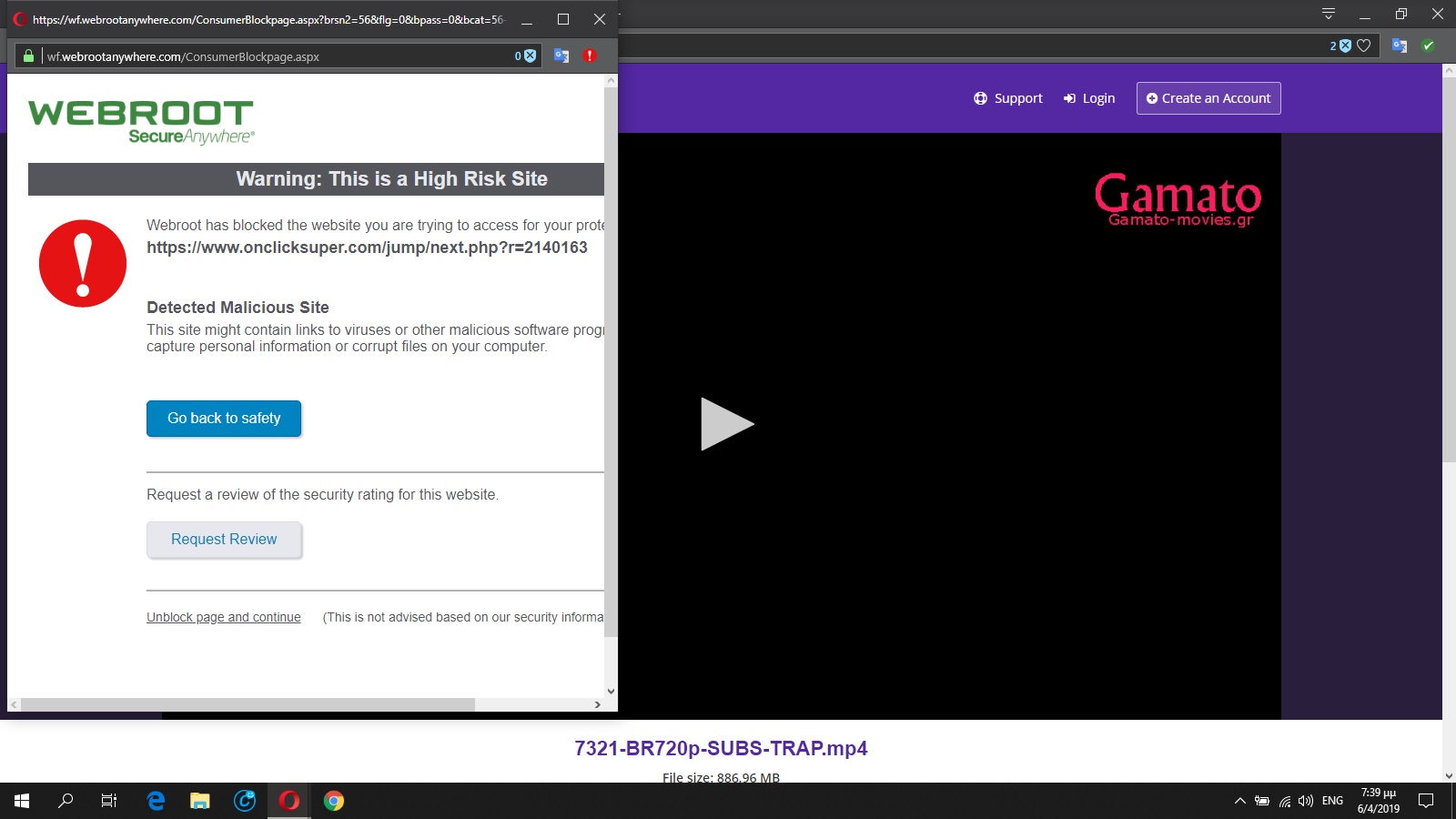Click the red exclamation warning symbol on the page
Screen dimensions: 1456x819
pos(83,263)
